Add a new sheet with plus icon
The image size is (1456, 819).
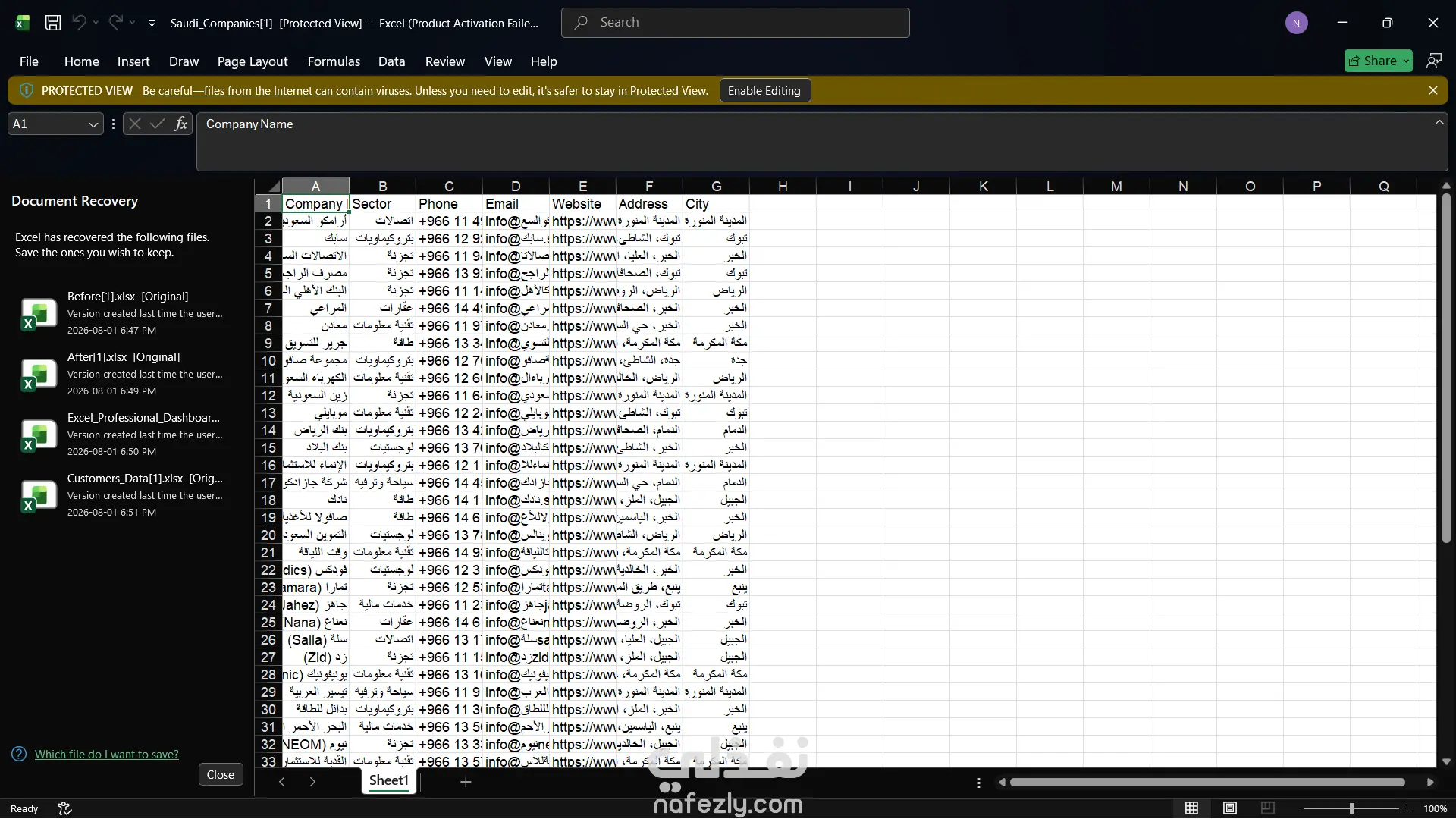point(466,782)
